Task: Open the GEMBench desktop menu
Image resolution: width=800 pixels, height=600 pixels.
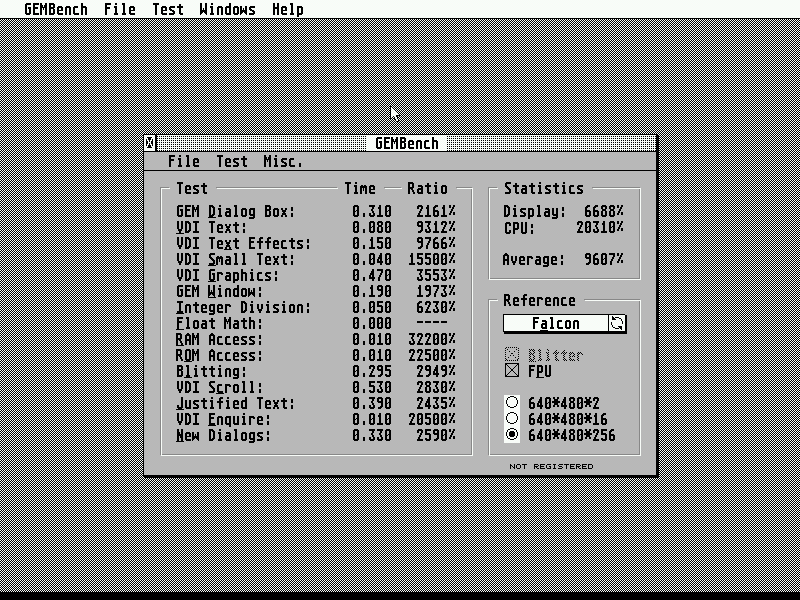Action: tap(56, 10)
